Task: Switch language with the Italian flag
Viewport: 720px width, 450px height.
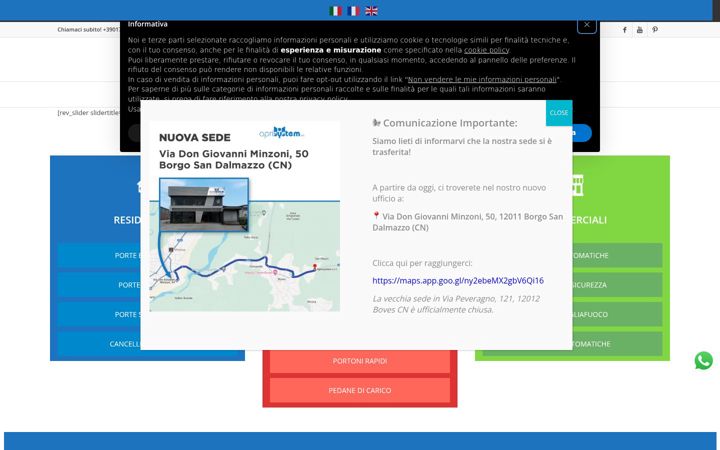Action: (336, 11)
